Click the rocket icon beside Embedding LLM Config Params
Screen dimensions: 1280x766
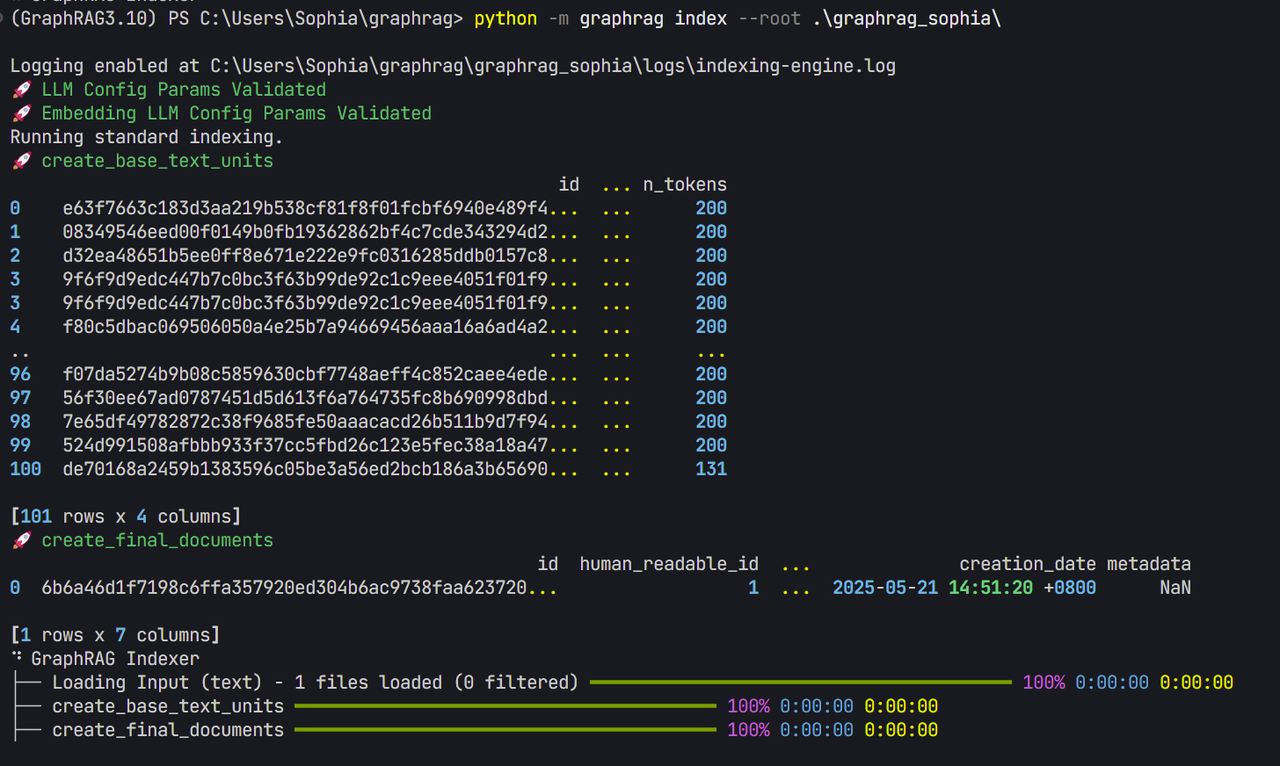[20, 114]
